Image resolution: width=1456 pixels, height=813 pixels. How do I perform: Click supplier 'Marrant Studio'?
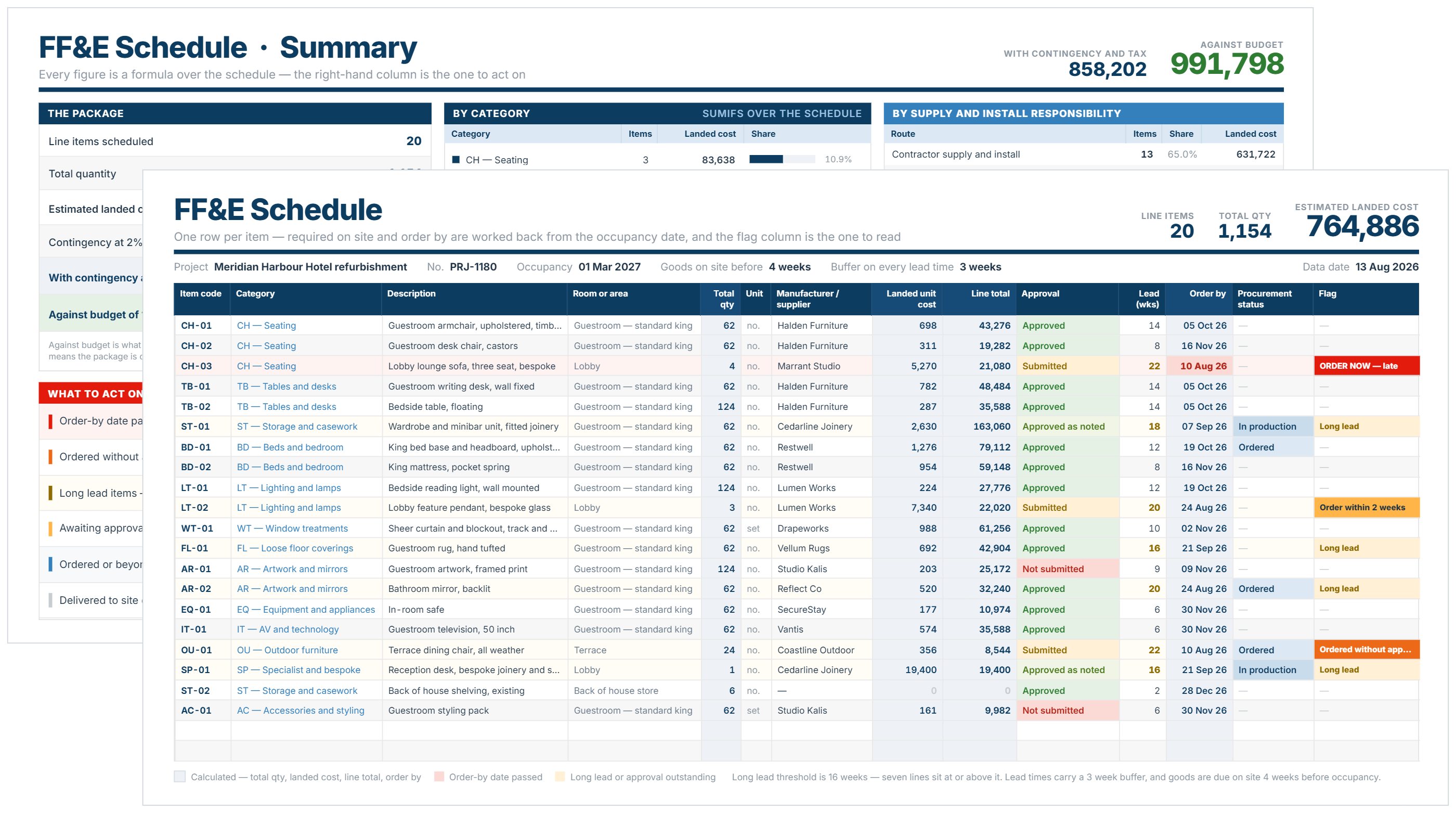point(808,366)
